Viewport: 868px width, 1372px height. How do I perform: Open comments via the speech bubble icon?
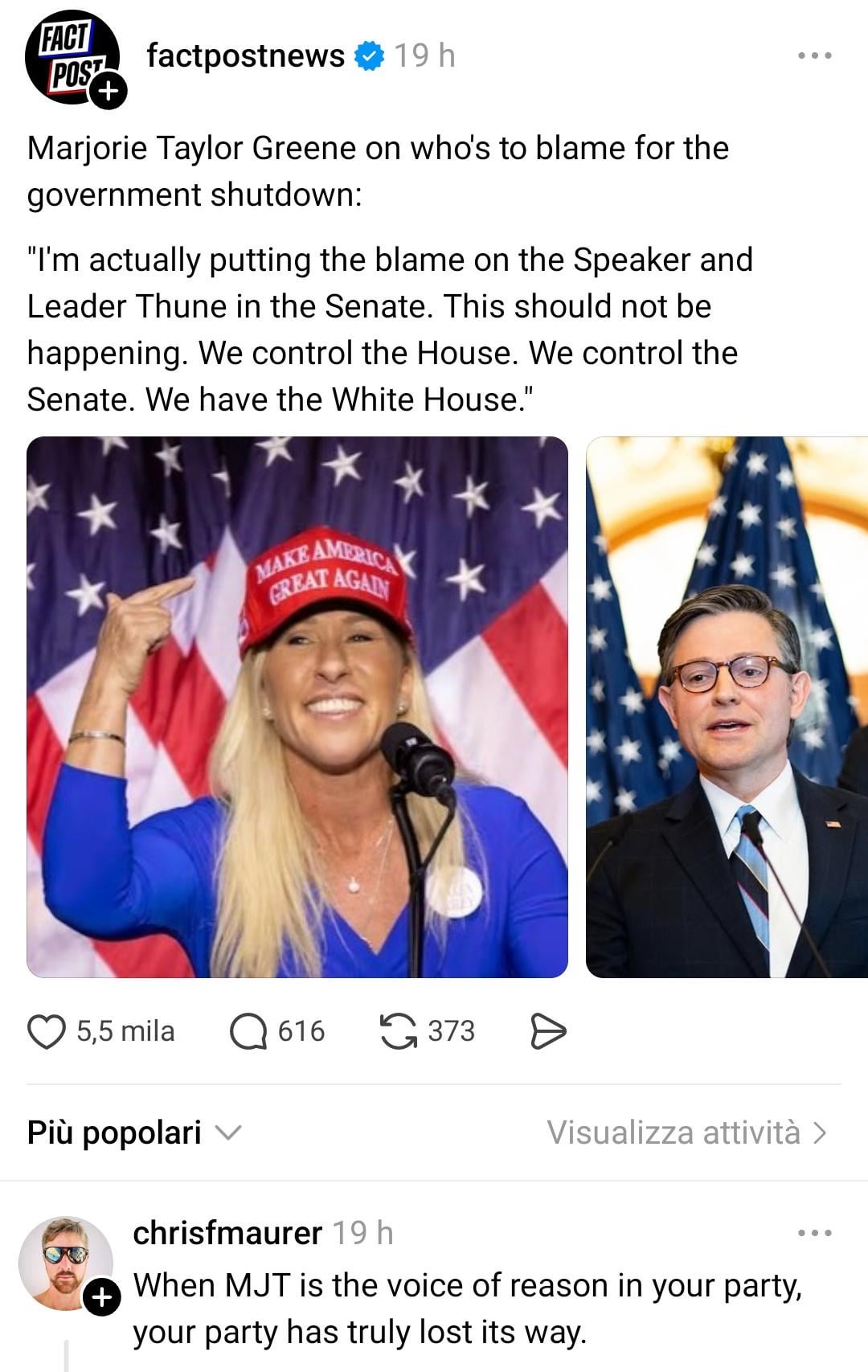click(x=248, y=1031)
